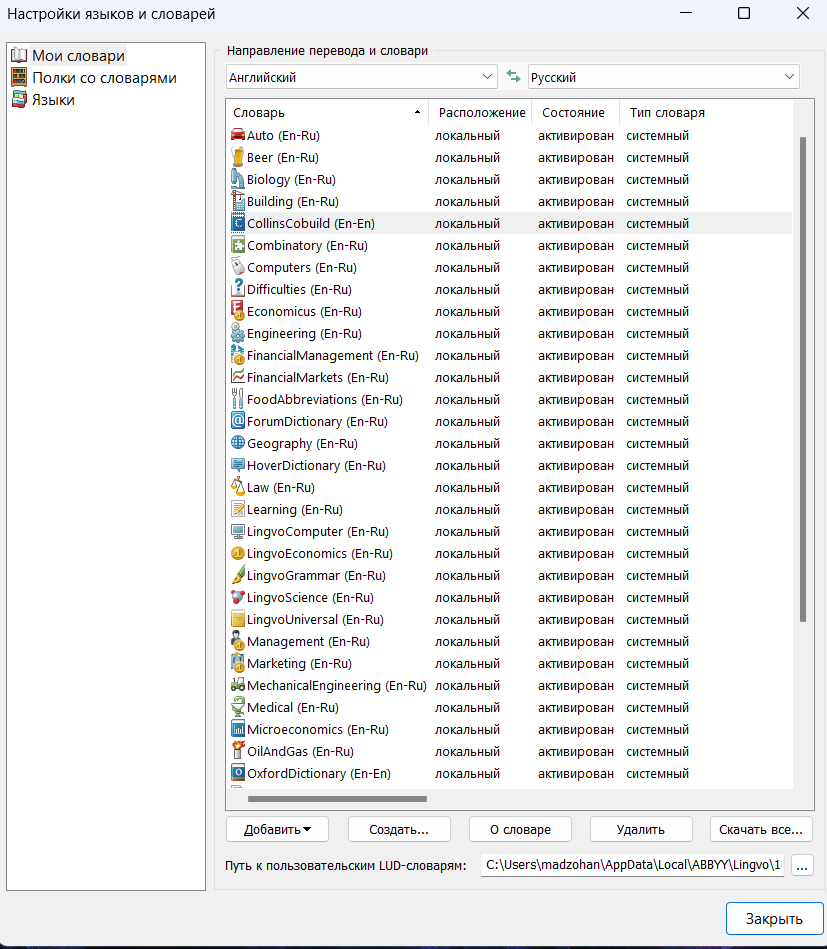Image resolution: width=827 pixels, height=949 pixels.
Task: Click the Закрыть button
Action: (774, 918)
